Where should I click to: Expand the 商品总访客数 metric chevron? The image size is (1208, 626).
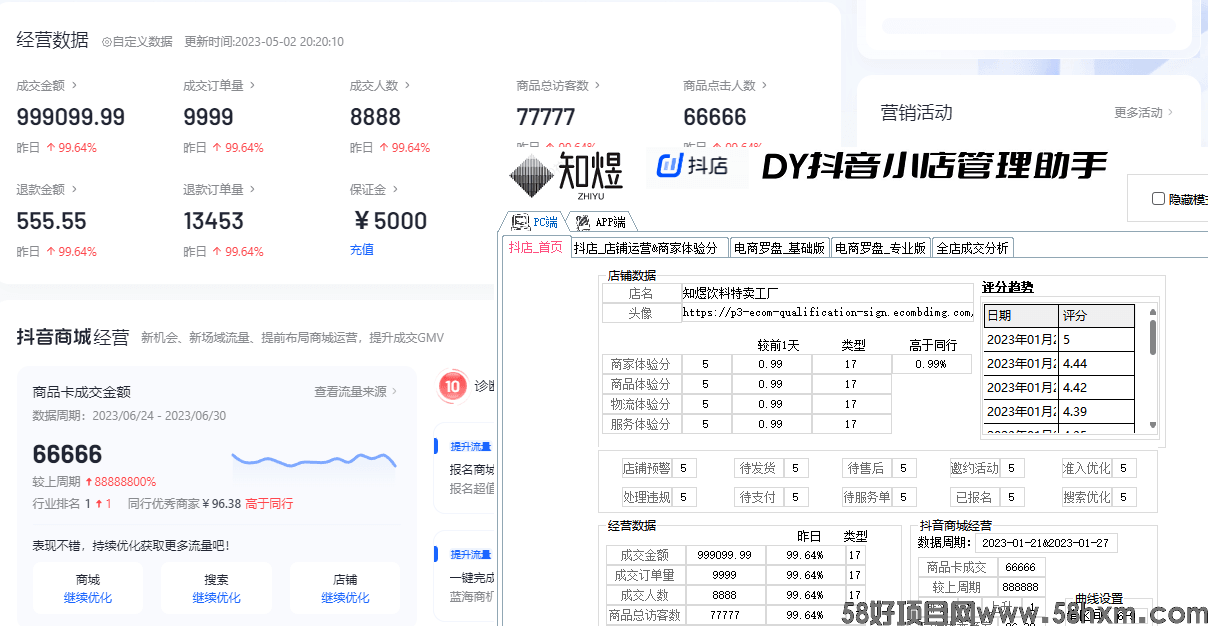pos(599,86)
